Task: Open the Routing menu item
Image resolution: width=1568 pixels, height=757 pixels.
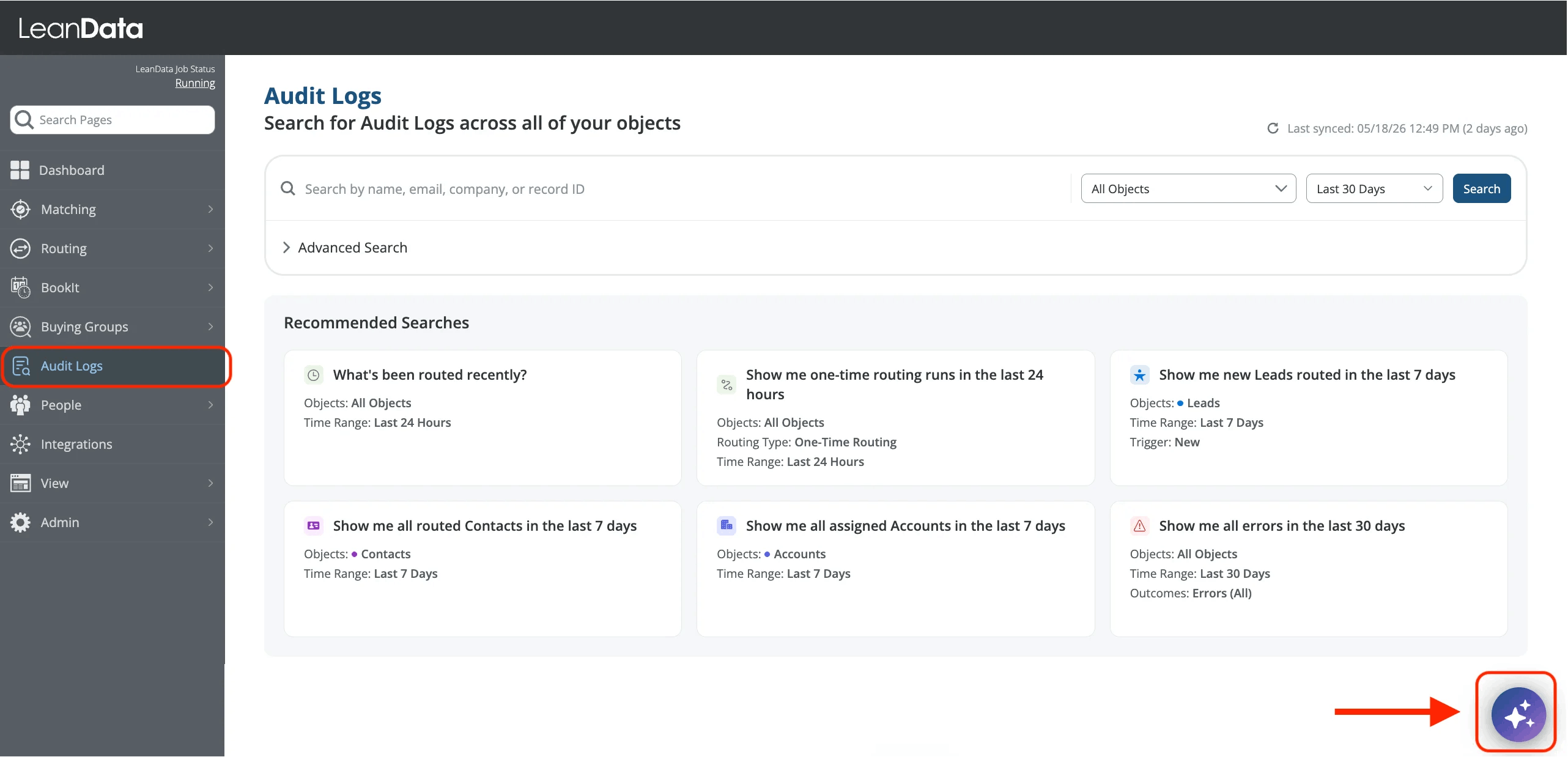Action: point(113,248)
